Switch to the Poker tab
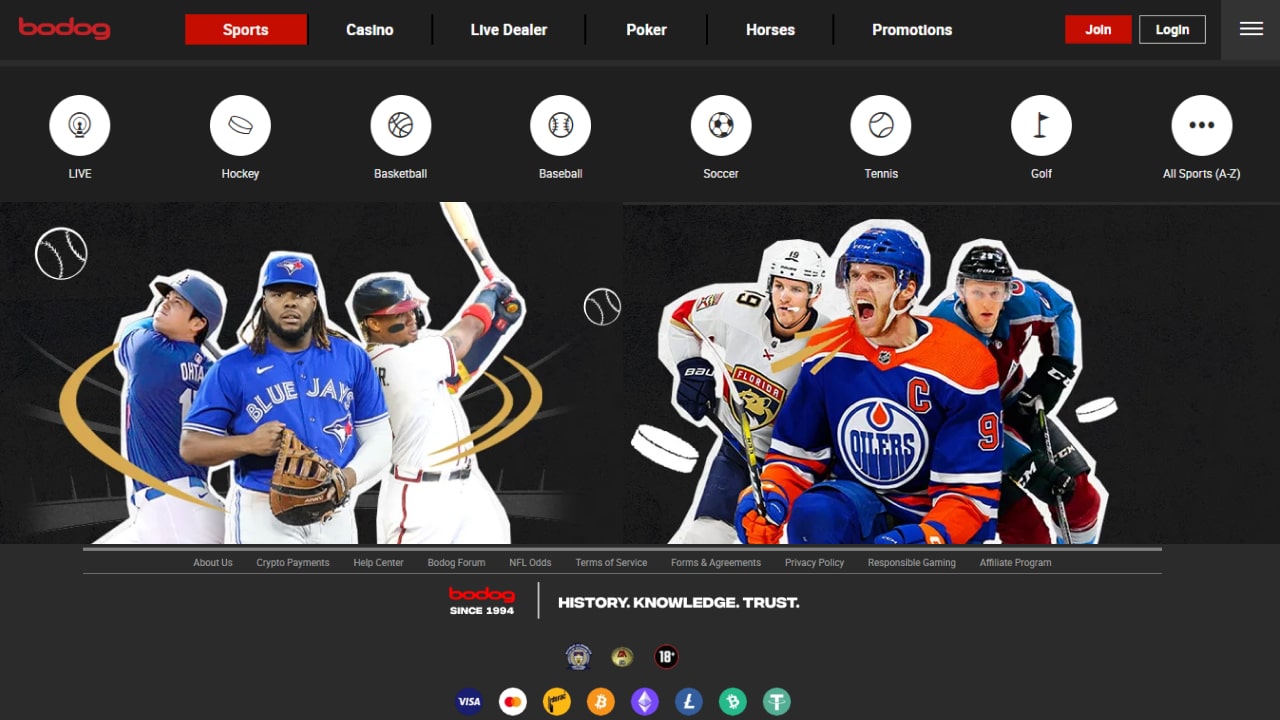Viewport: 1280px width, 720px height. point(646,30)
